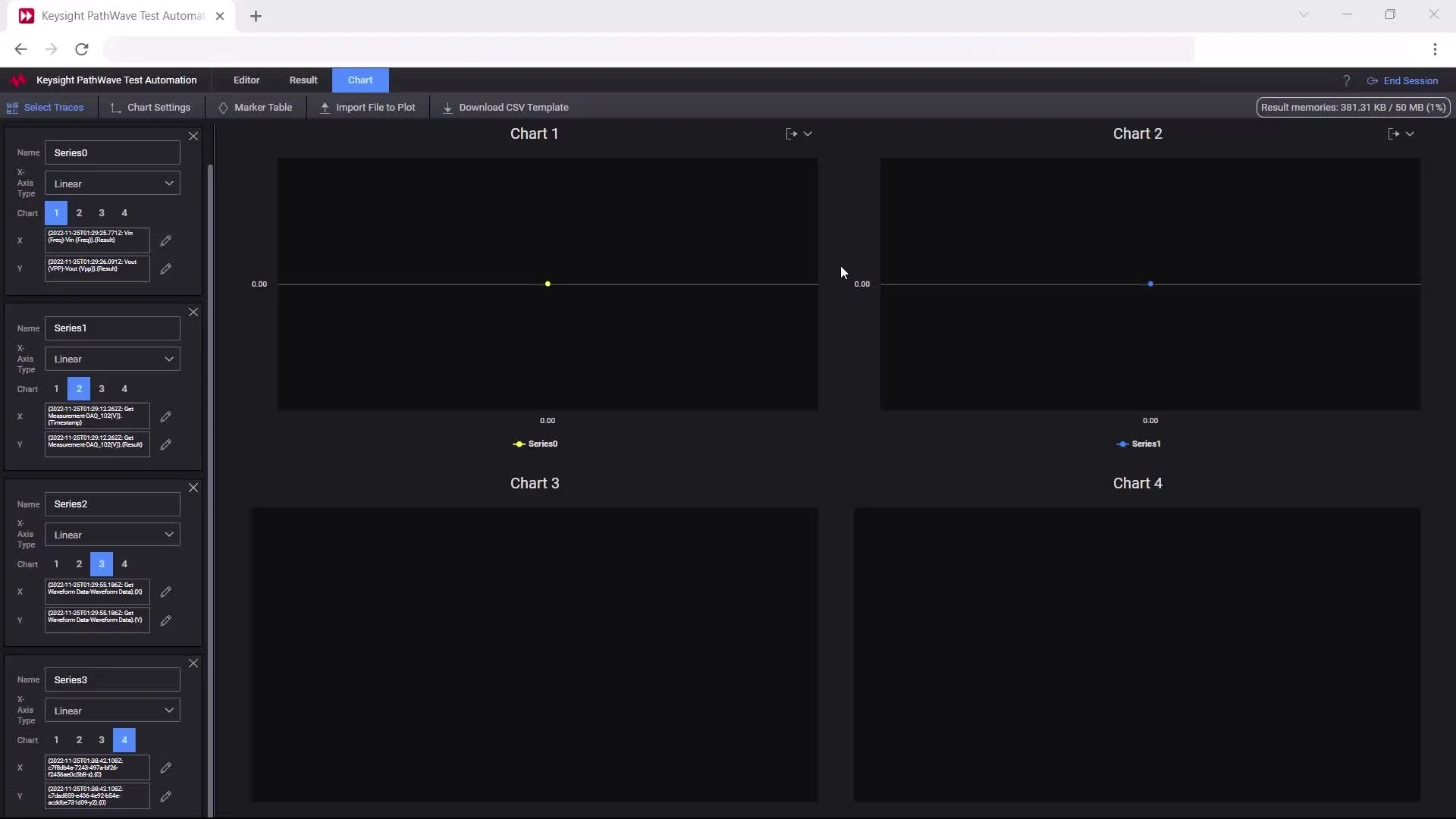This screenshot has height=819, width=1456.
Task: Toggle Series0 legend entry in Chart 1
Action: [535, 444]
